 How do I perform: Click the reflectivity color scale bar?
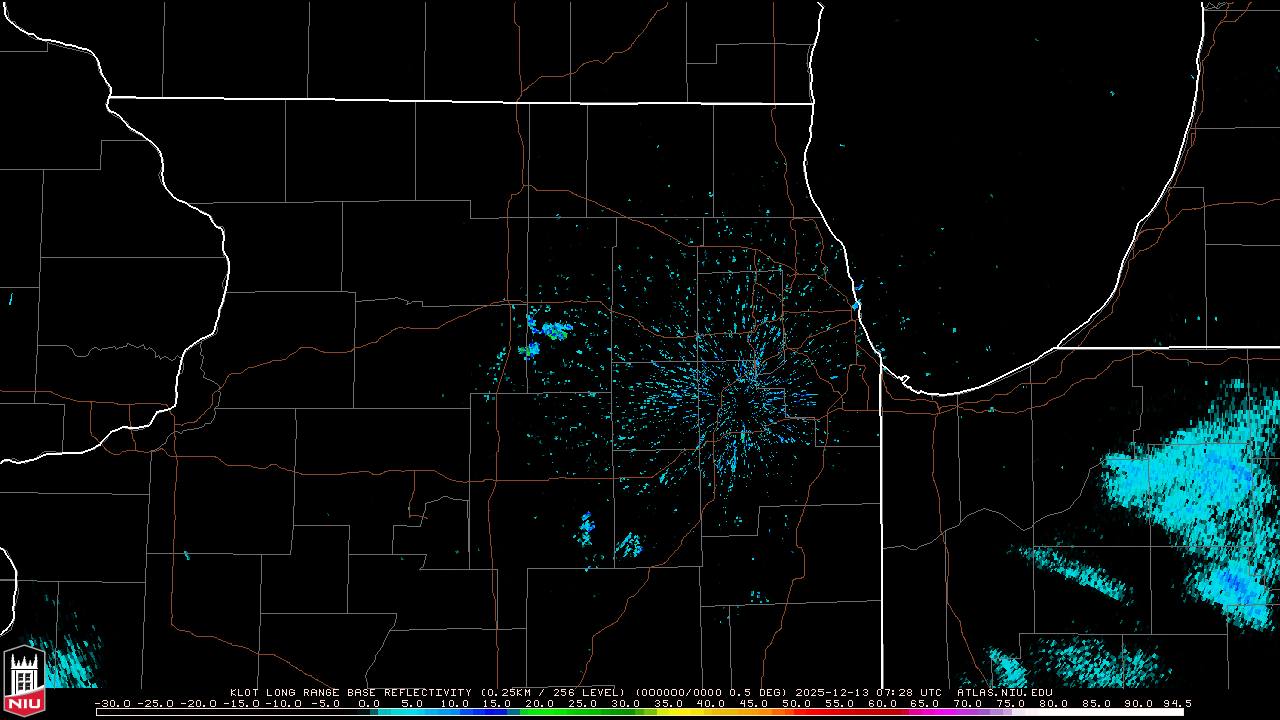(x=640, y=712)
